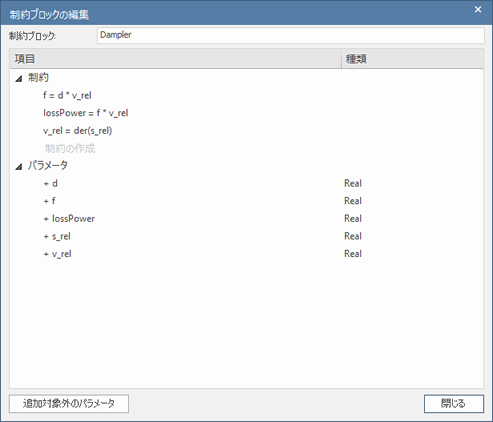Image resolution: width=493 pixels, height=422 pixels.
Task: Click the 制約ブロック name field with Dampler
Action: (291, 35)
